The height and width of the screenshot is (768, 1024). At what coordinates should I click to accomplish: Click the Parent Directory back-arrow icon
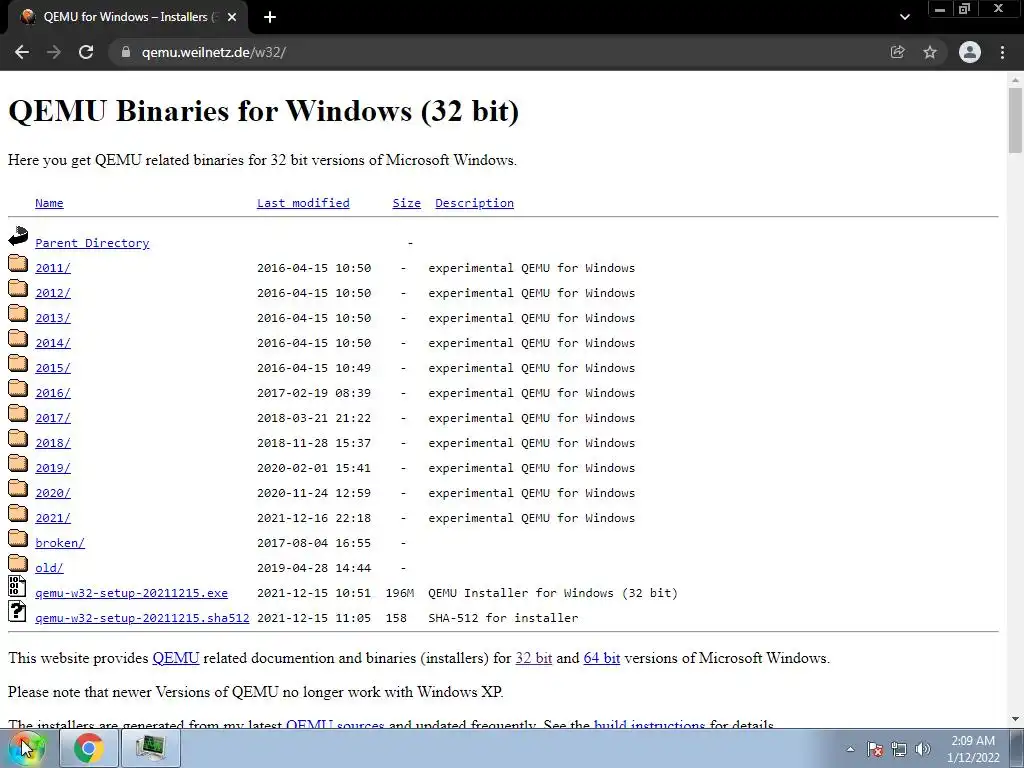[x=18, y=236]
